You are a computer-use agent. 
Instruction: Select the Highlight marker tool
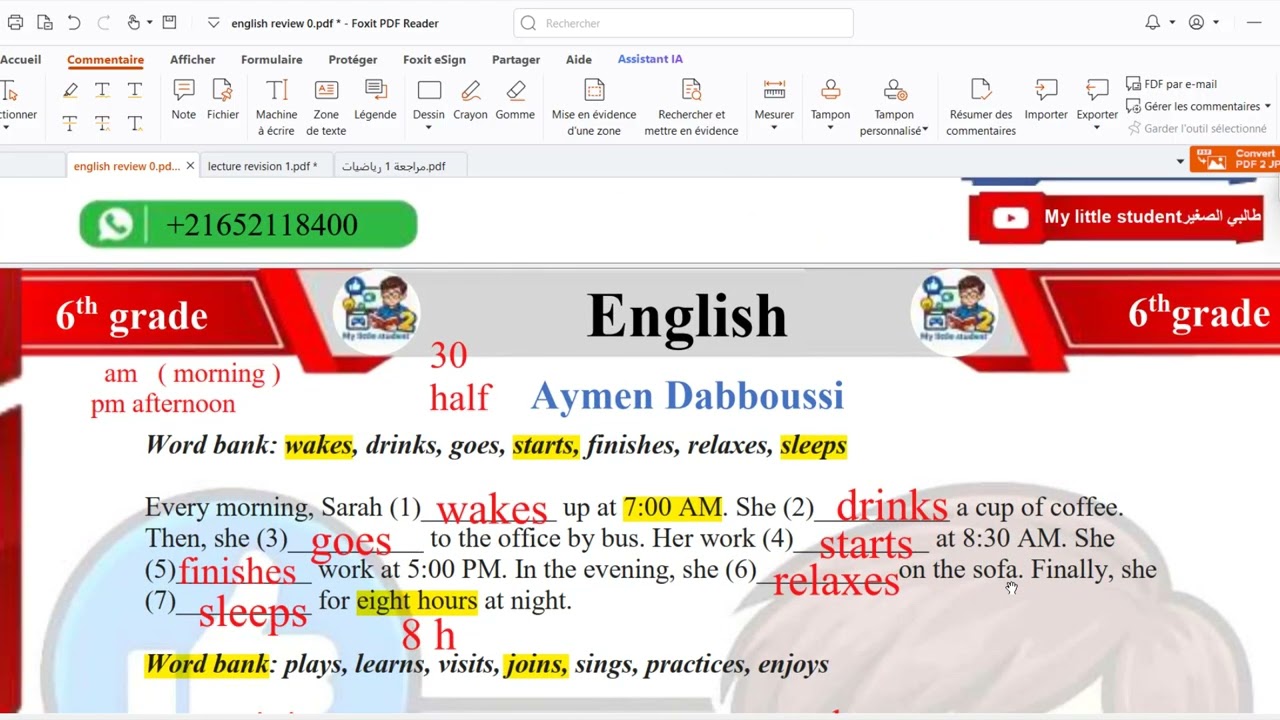click(70, 90)
